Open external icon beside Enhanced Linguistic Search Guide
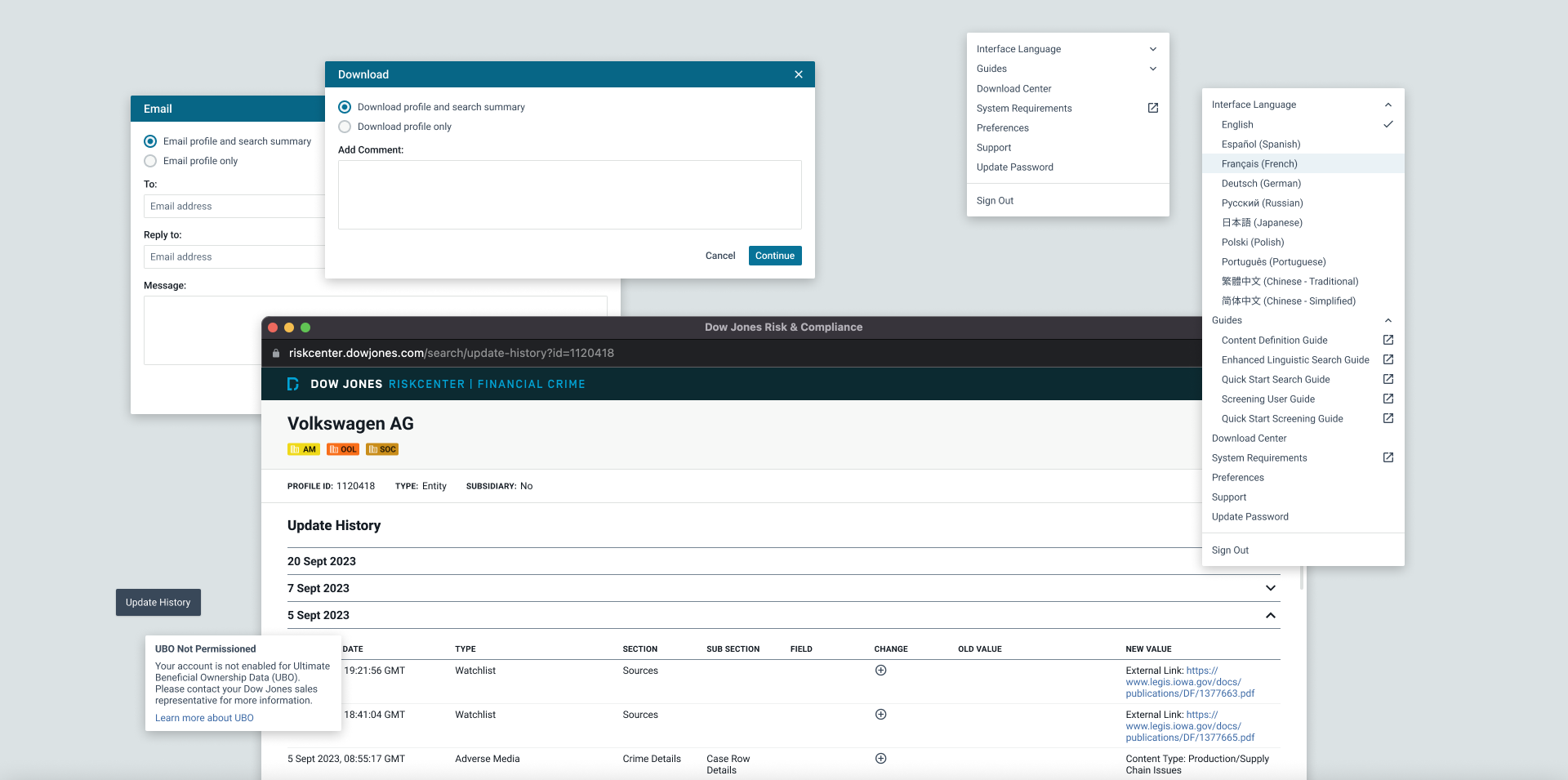 [1388, 359]
